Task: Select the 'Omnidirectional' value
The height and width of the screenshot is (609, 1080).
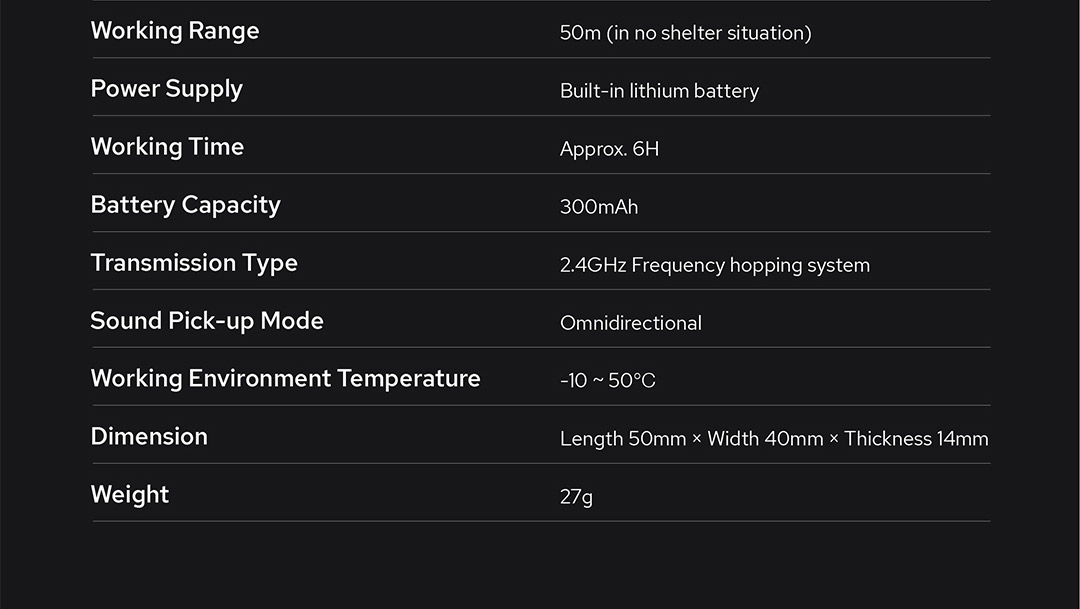Action: coord(630,323)
